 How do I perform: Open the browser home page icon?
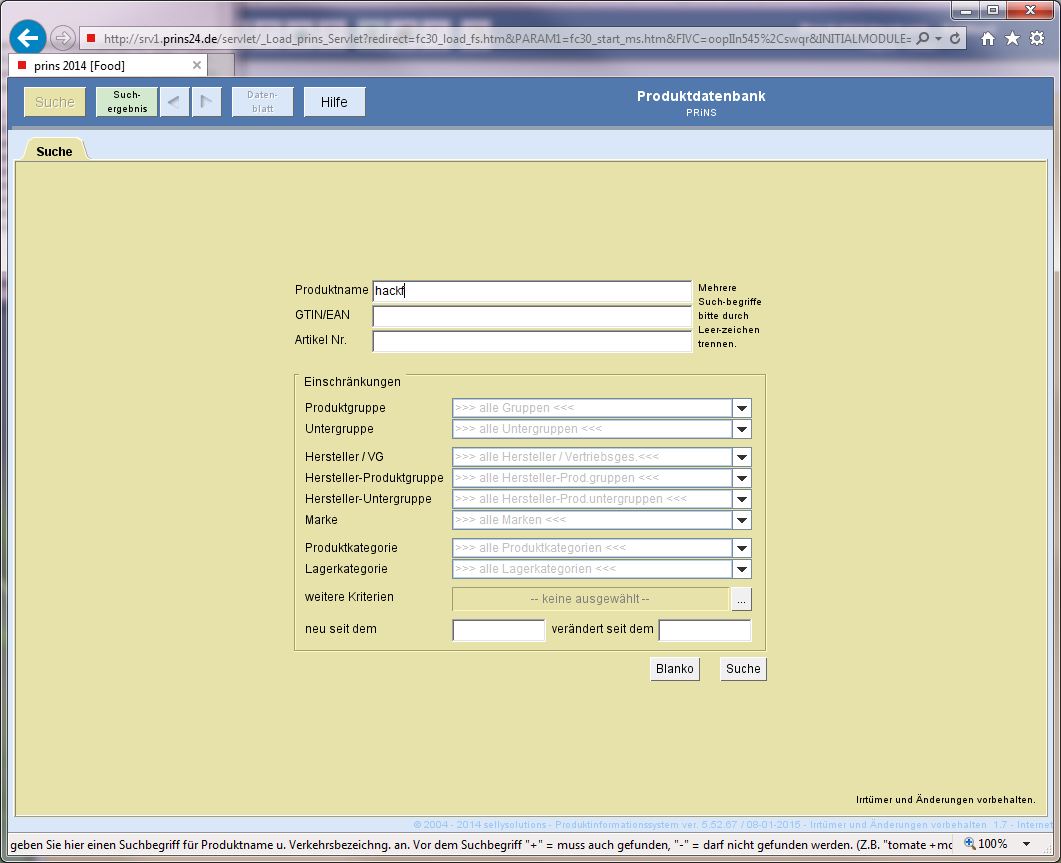coord(988,39)
